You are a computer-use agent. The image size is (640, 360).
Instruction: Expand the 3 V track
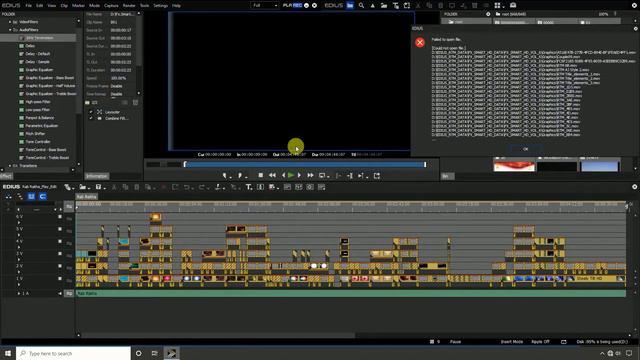(19, 260)
